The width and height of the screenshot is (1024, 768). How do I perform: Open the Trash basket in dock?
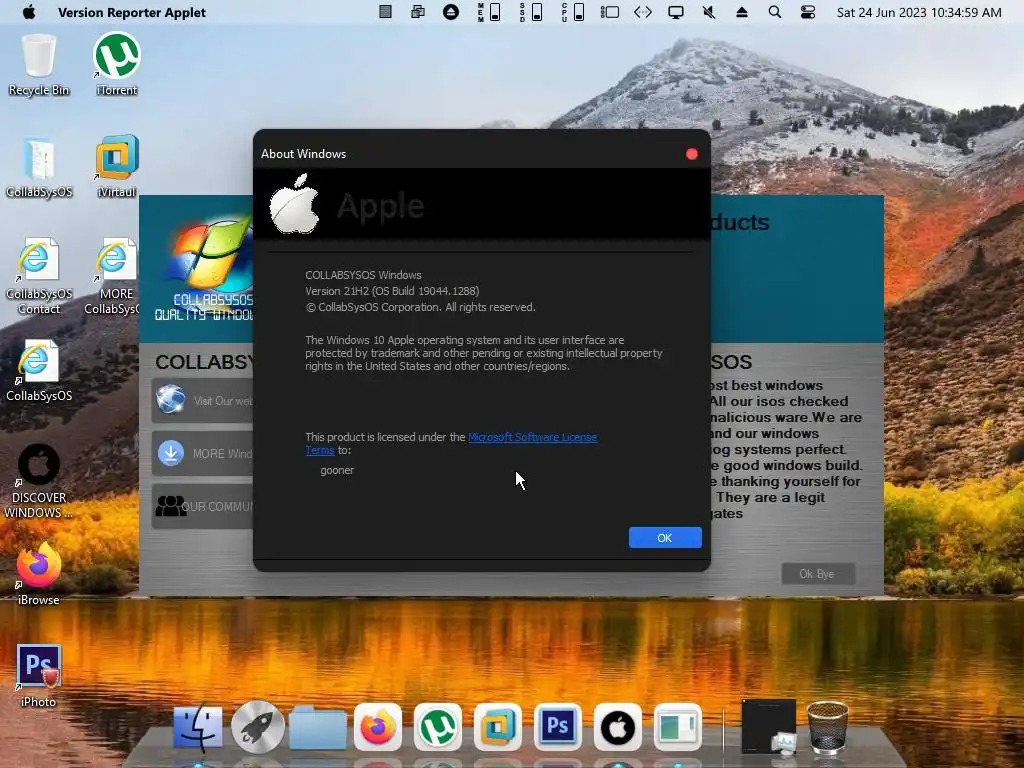point(827,727)
